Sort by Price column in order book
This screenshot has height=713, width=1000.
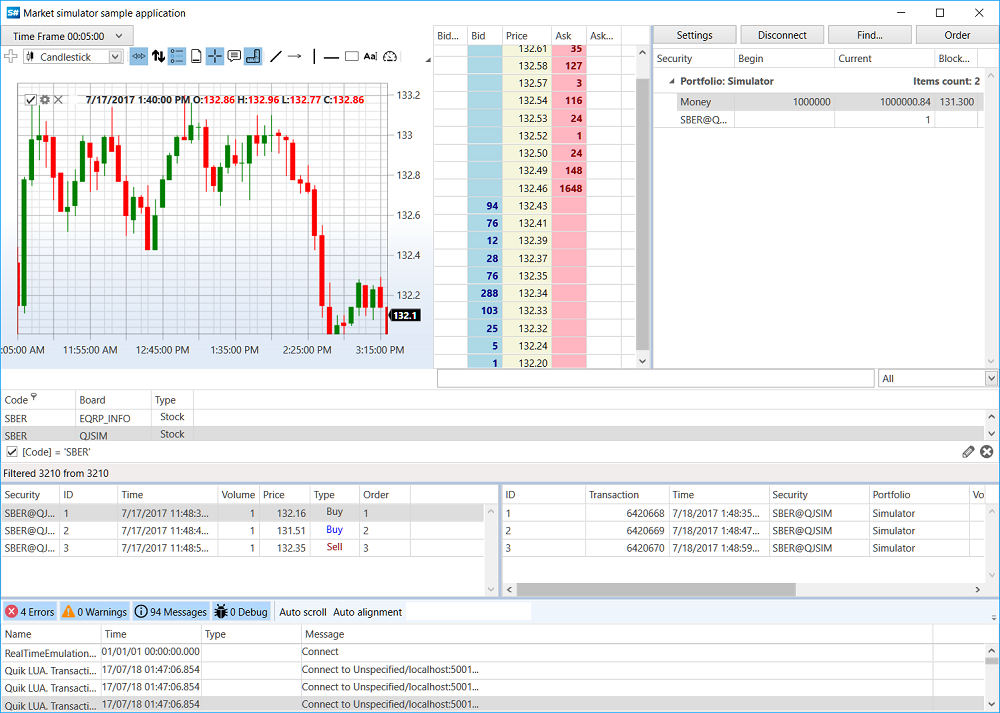click(527, 36)
